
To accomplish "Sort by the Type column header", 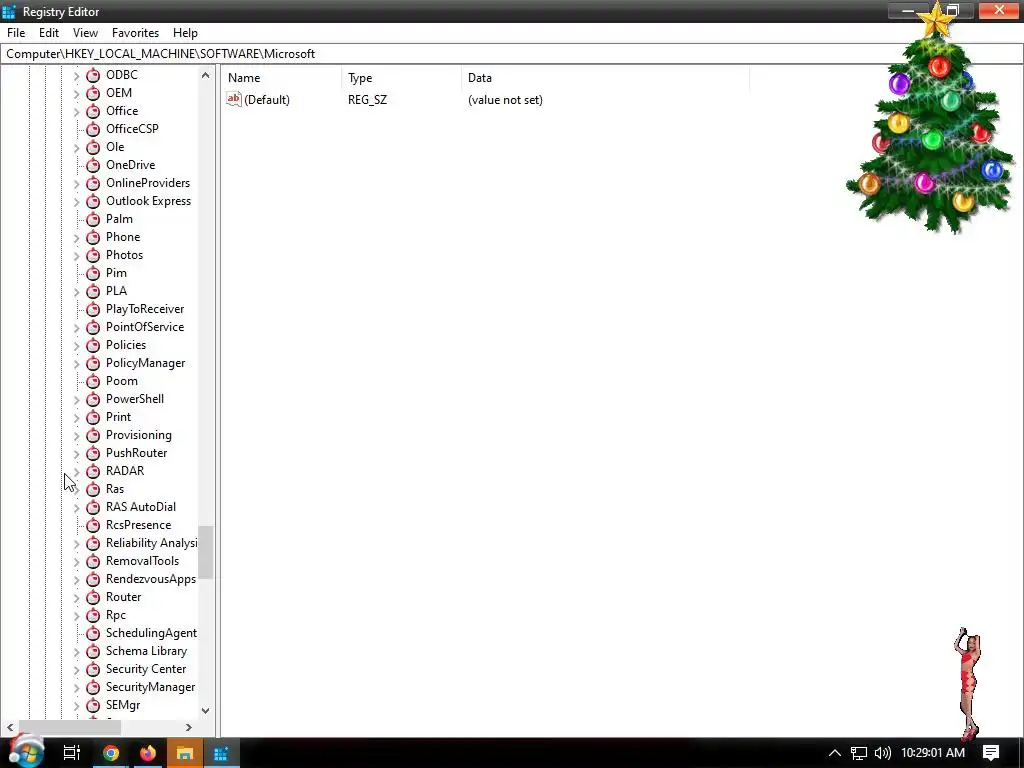I will pos(401,78).
